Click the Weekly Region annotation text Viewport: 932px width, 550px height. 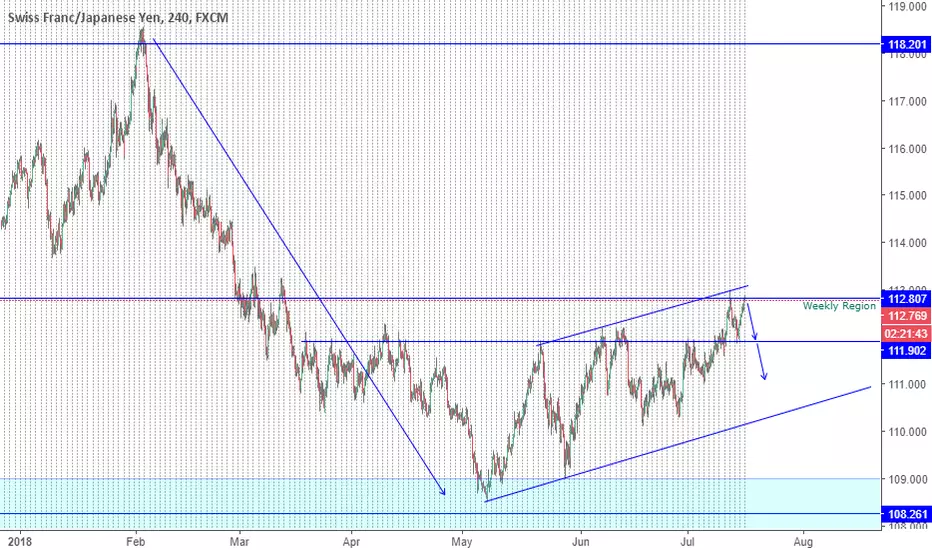[839, 306]
